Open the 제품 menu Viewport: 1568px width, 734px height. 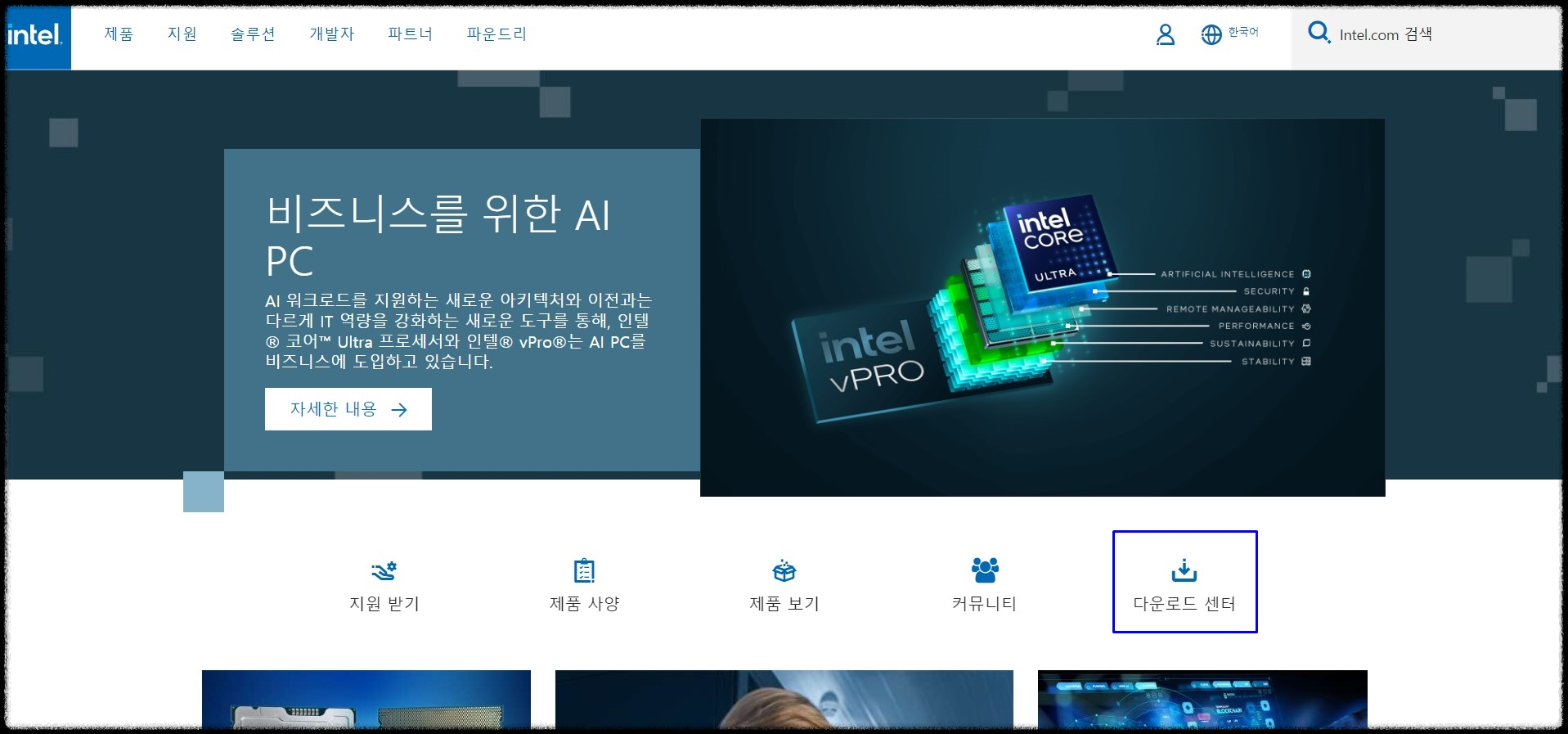[119, 34]
